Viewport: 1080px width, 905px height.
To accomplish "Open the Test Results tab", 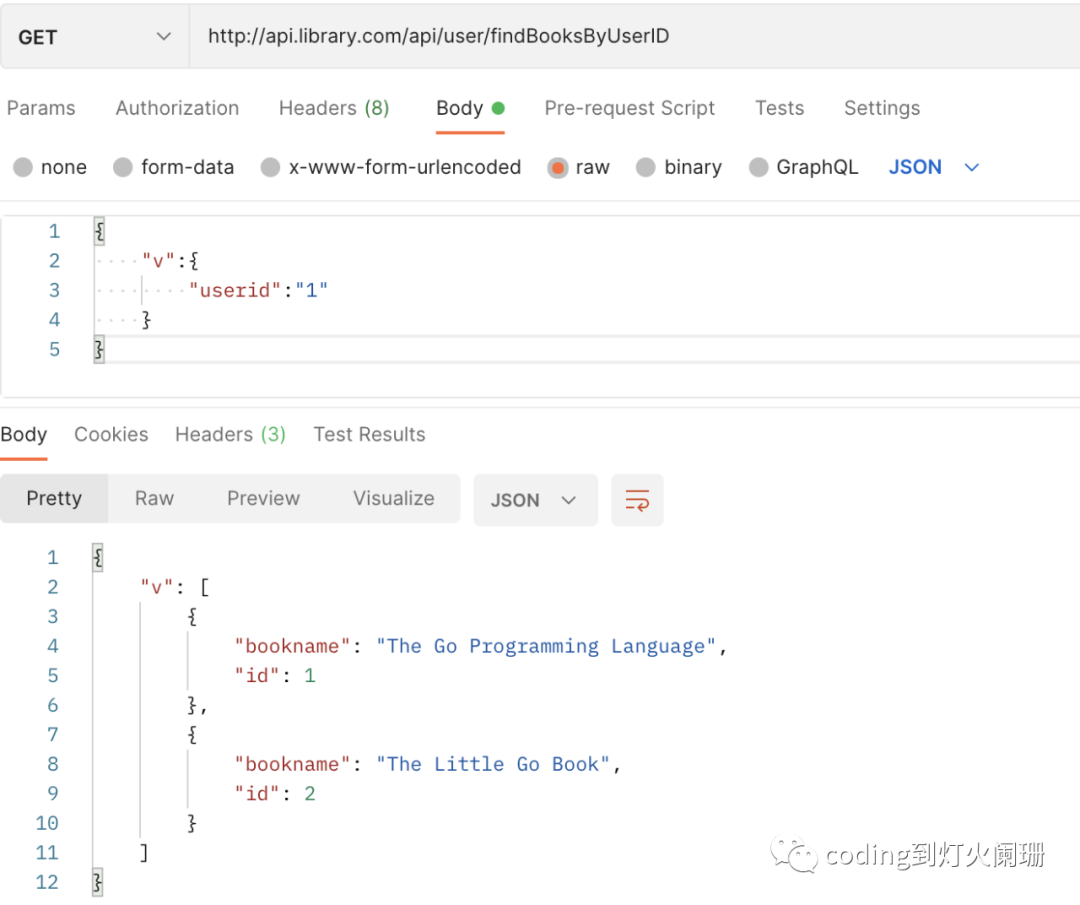I will tap(369, 435).
